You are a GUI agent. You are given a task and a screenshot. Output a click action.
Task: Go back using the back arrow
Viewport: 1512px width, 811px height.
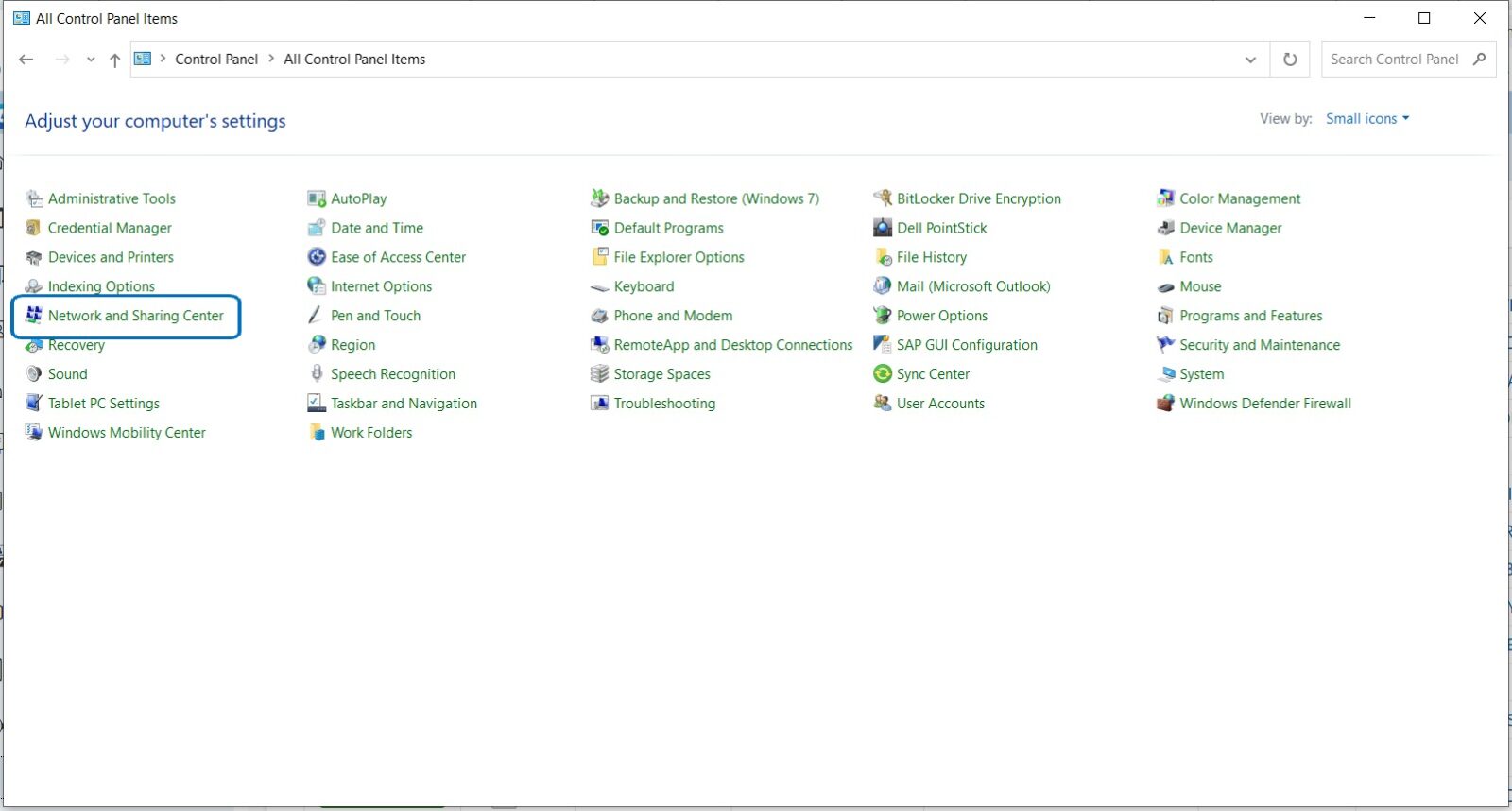coord(26,60)
